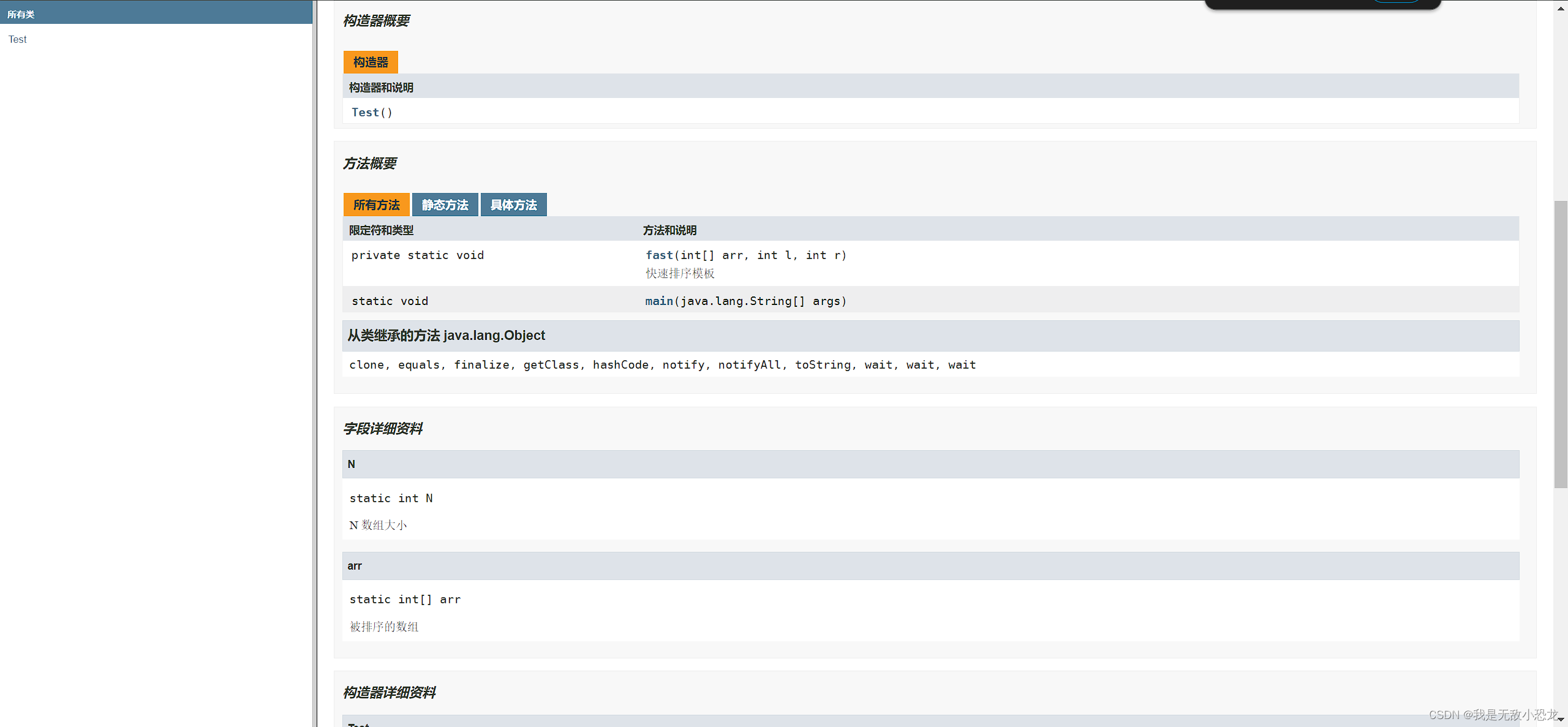This screenshot has height=727, width=1568.
Task: Open the Test class in the sidebar
Action: click(17, 39)
